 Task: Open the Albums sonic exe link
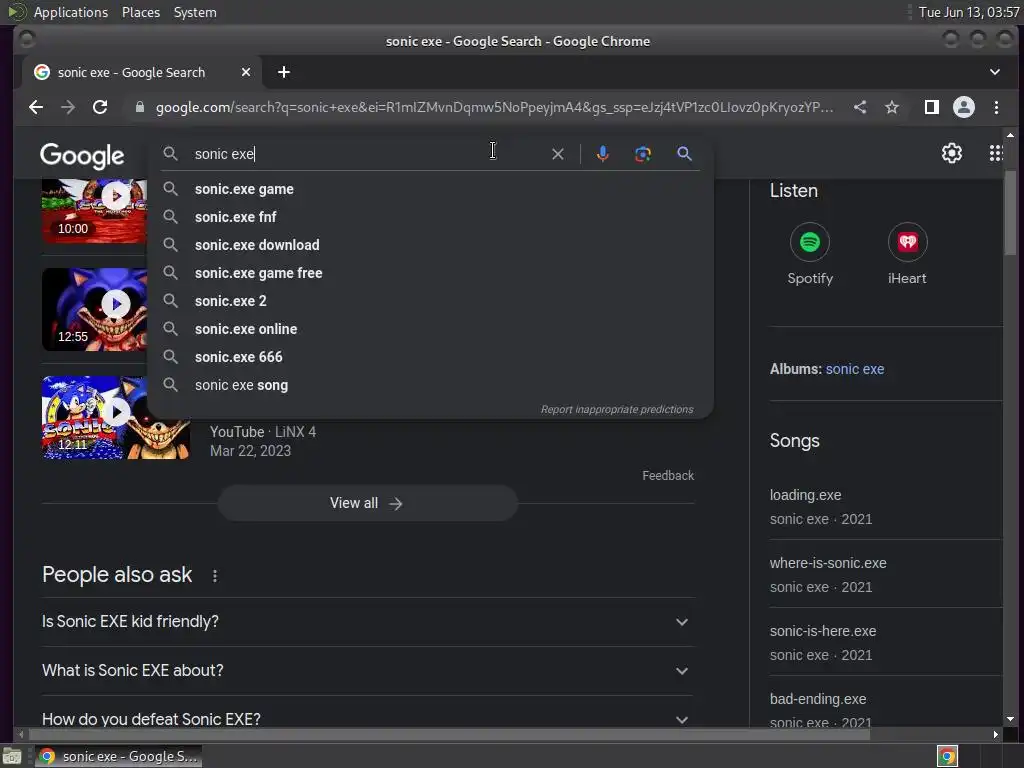coord(854,369)
